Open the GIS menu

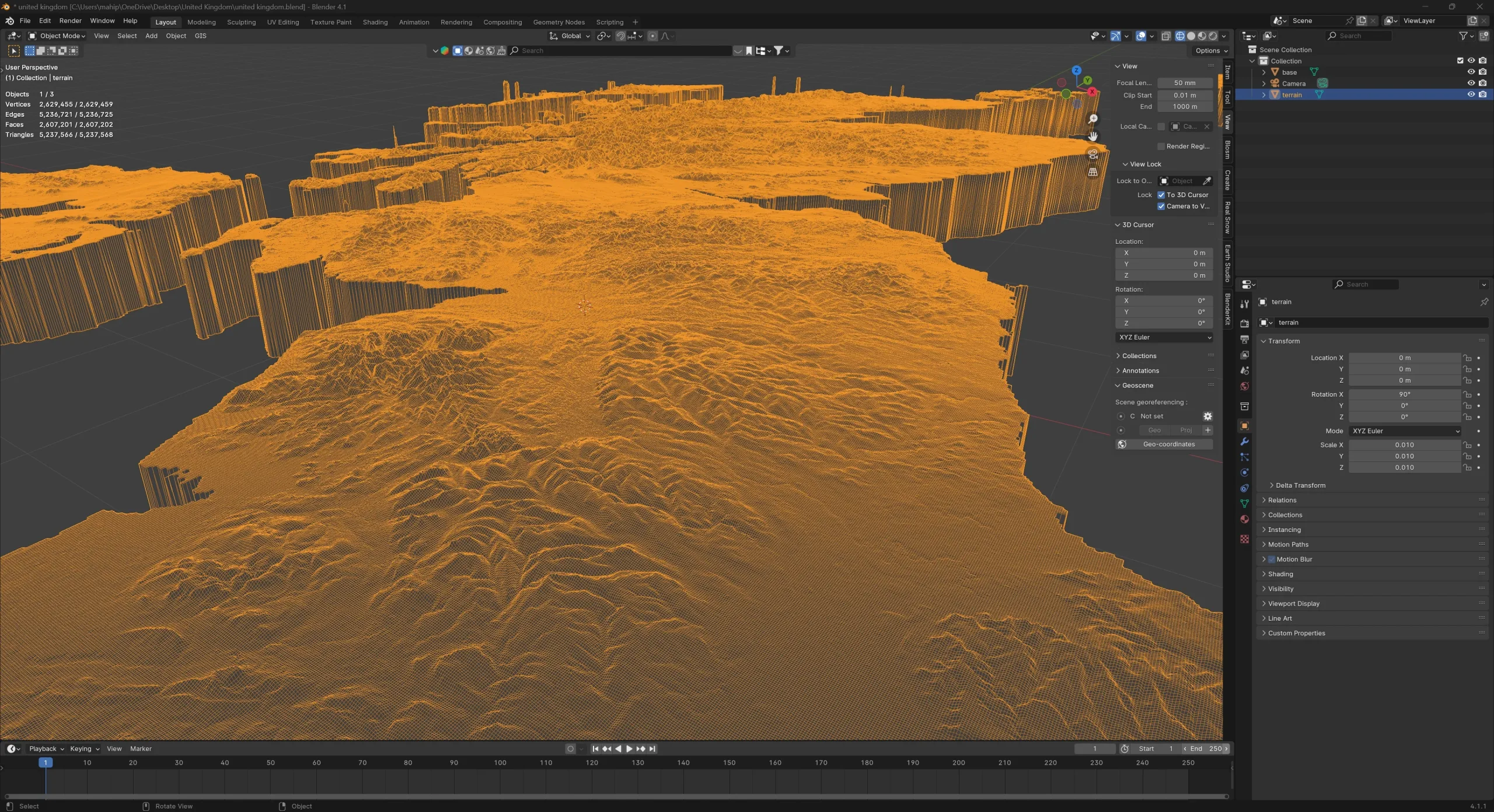click(200, 36)
